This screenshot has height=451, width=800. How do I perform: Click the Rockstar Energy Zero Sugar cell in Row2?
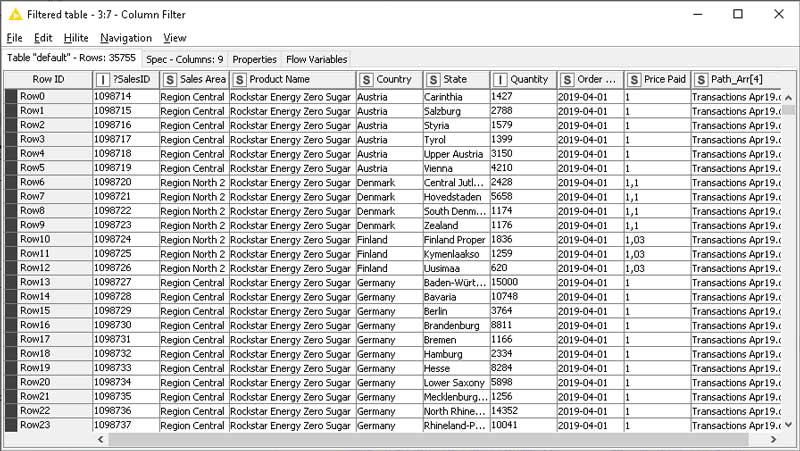pos(292,125)
